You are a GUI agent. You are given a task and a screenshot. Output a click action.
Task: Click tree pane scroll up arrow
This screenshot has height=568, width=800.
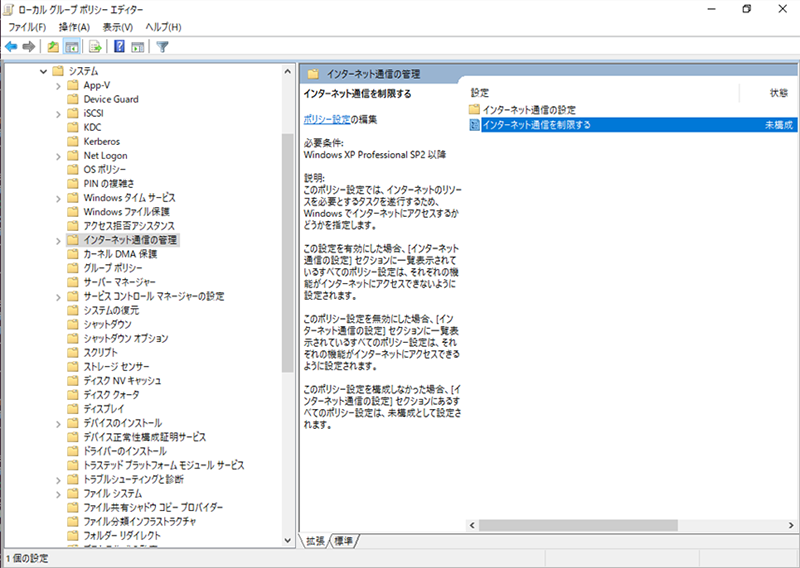click(288, 72)
